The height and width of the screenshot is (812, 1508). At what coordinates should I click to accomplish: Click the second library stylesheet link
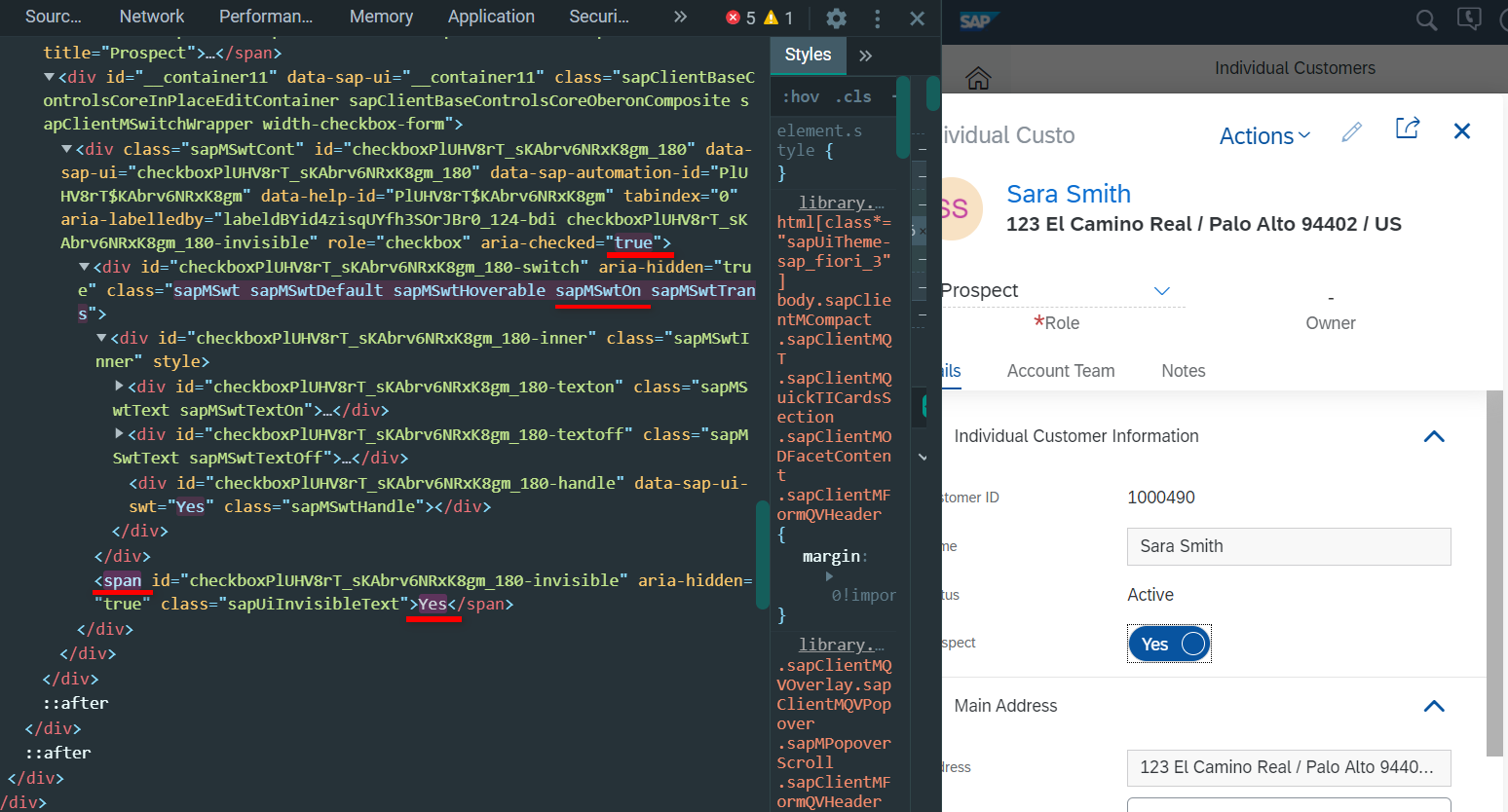842,645
